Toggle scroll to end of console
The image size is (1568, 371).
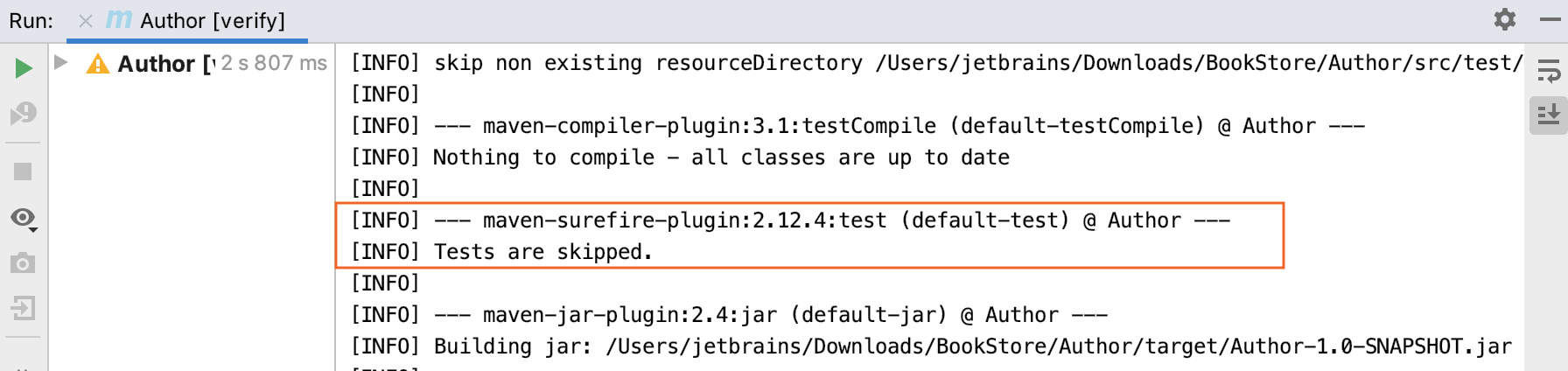click(1548, 115)
